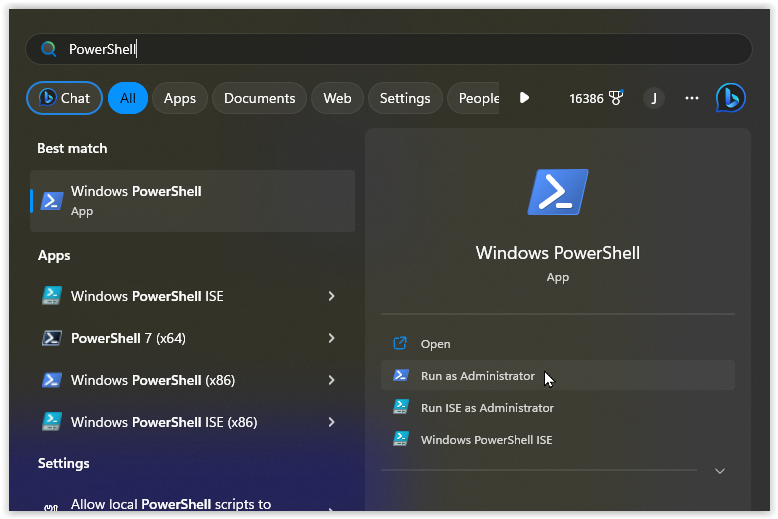Click the J user account avatar

pyautogui.click(x=654, y=98)
